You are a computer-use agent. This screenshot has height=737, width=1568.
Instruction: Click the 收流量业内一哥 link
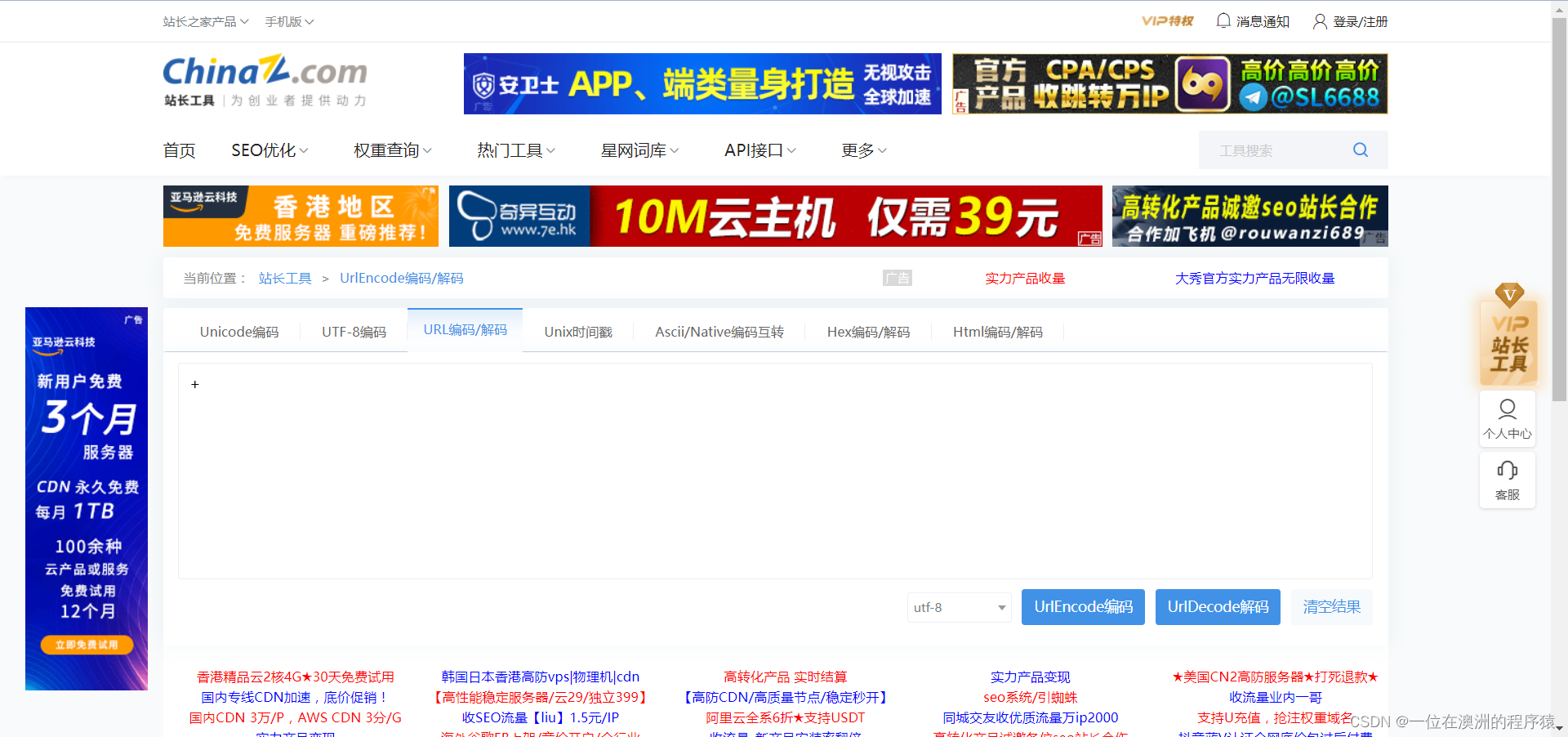[1276, 698]
